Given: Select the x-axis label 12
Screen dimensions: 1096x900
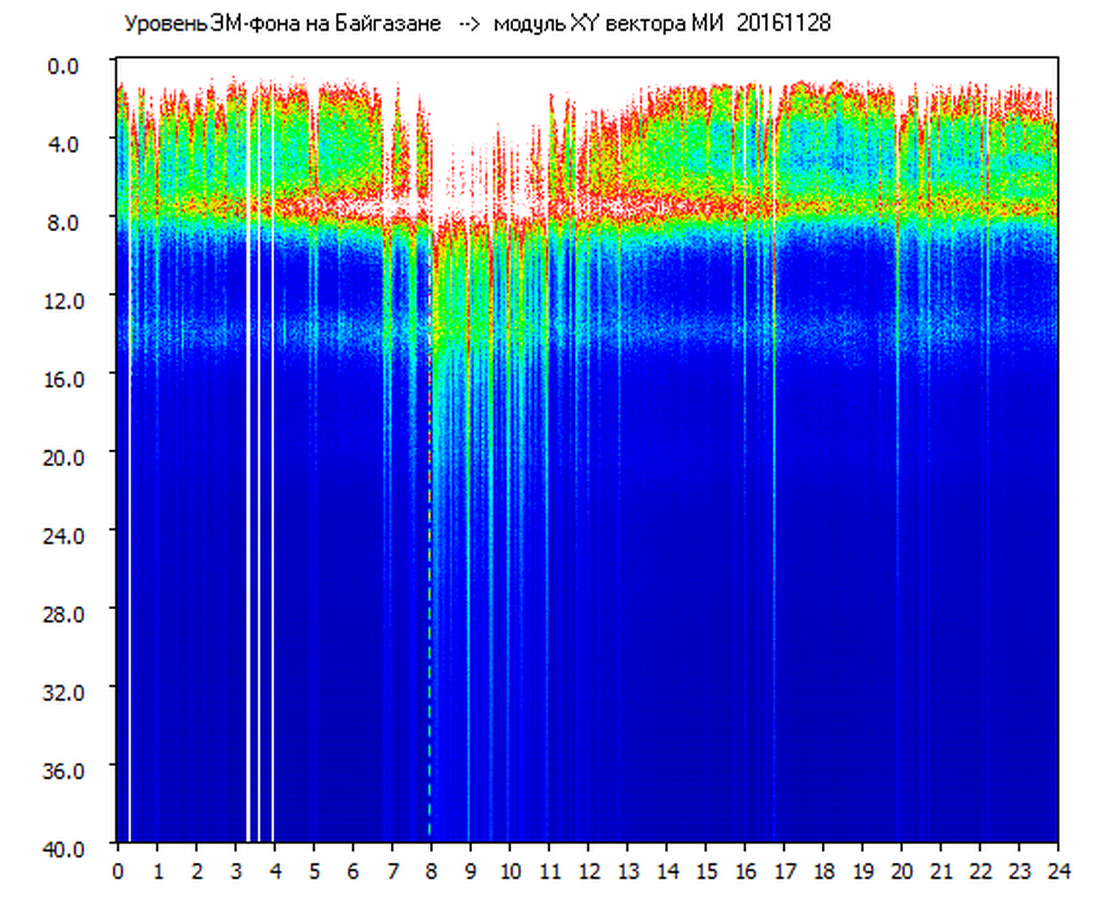Looking at the screenshot, I should 588,870.
